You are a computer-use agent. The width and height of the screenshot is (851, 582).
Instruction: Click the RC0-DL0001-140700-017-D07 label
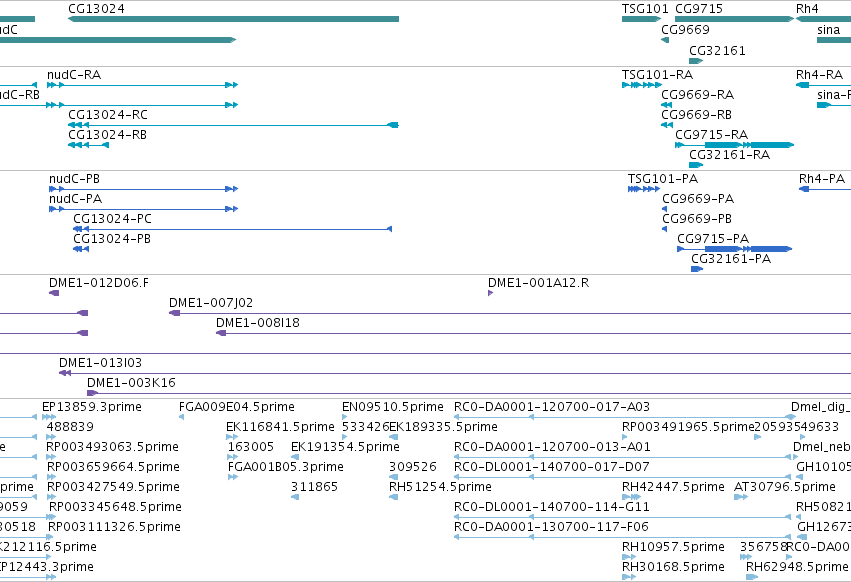click(x=551, y=467)
